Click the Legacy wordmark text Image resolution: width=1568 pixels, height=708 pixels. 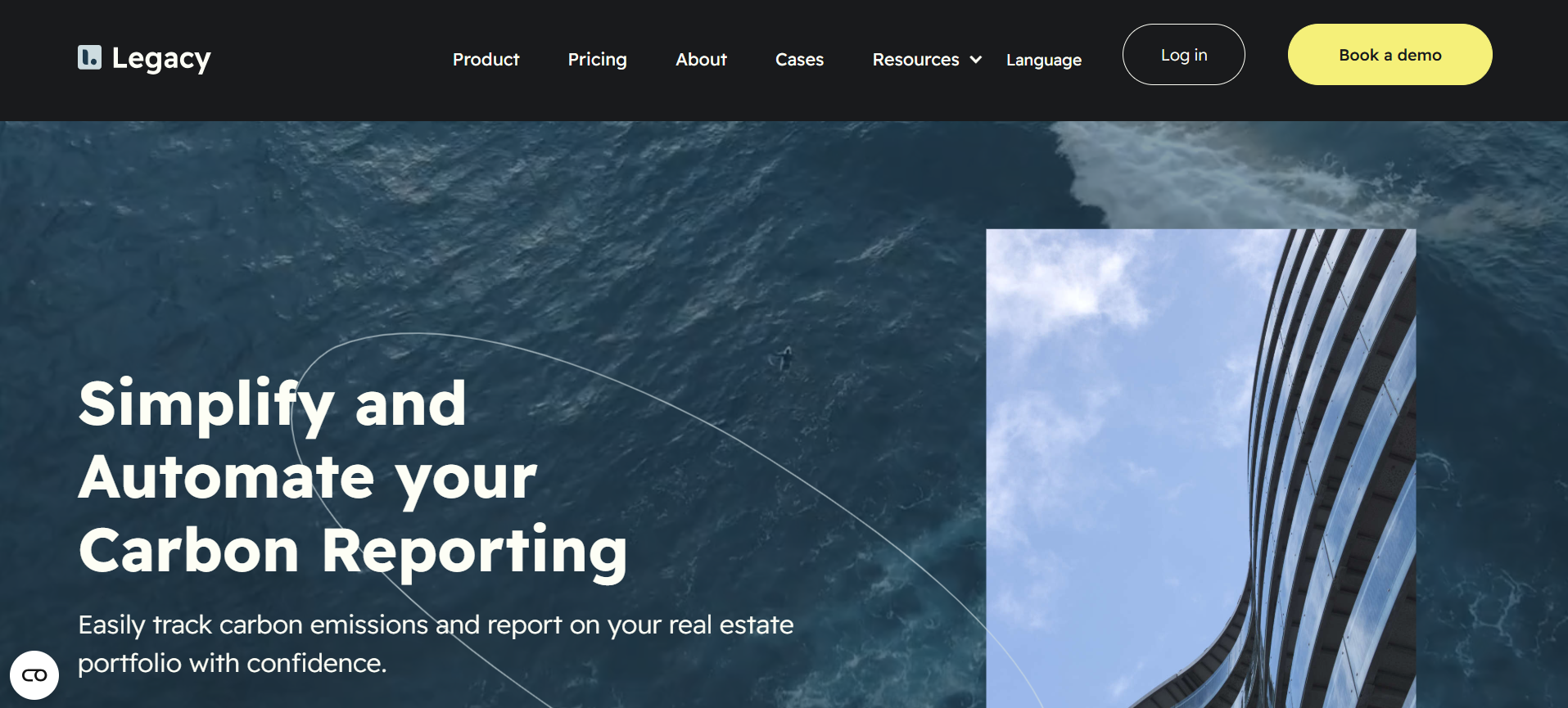pyautogui.click(x=161, y=59)
